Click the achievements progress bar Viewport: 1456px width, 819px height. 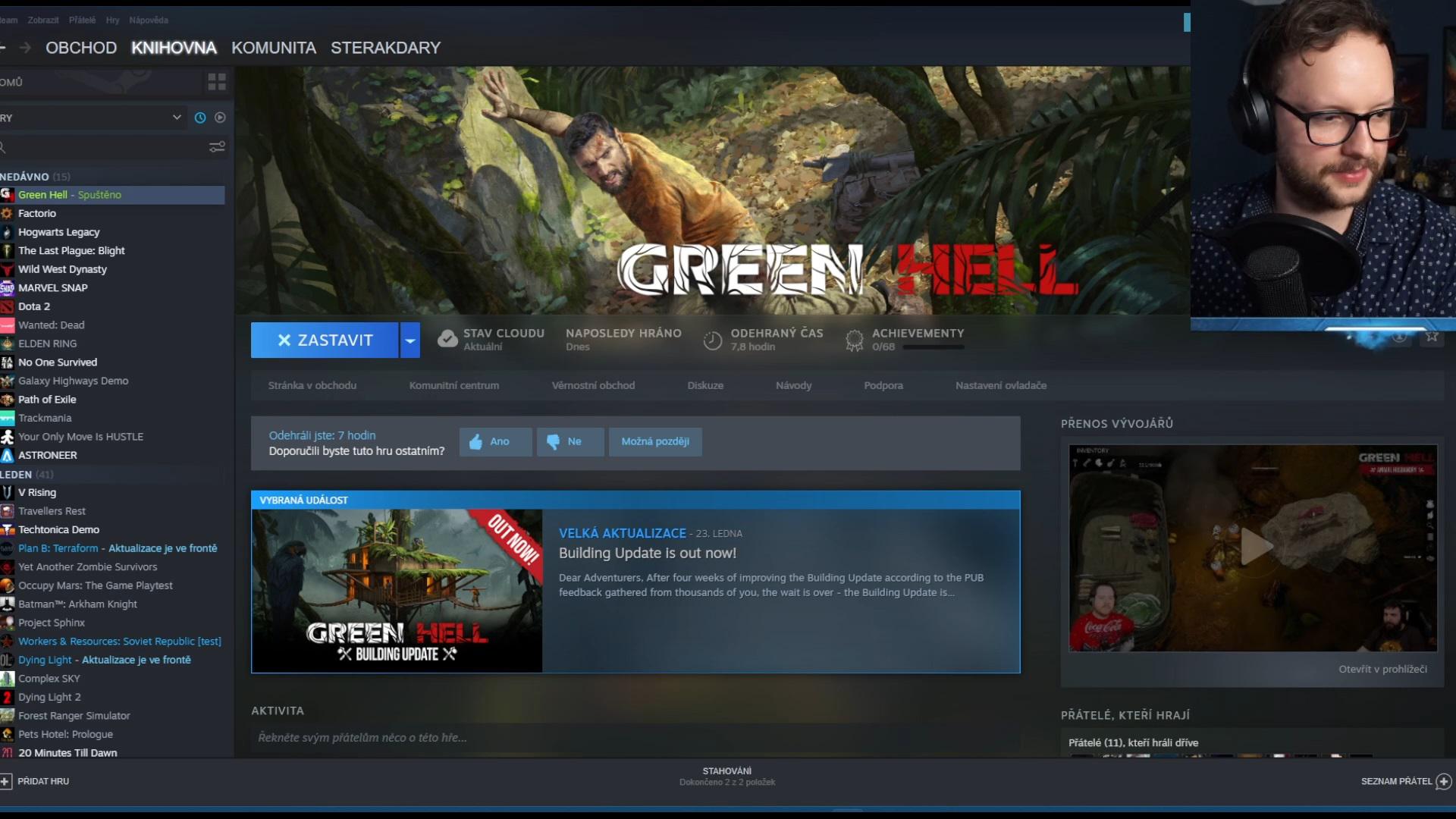(934, 347)
